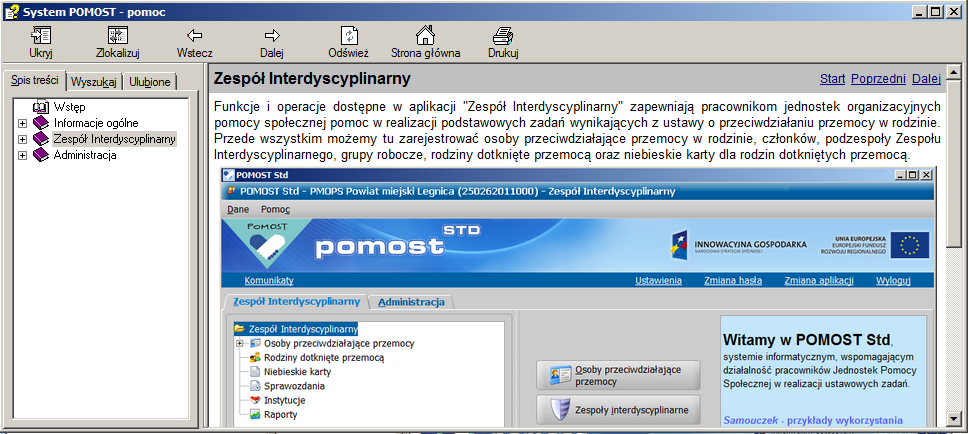Open Strona główna home icon
This screenshot has width=968, height=434.
[425, 35]
